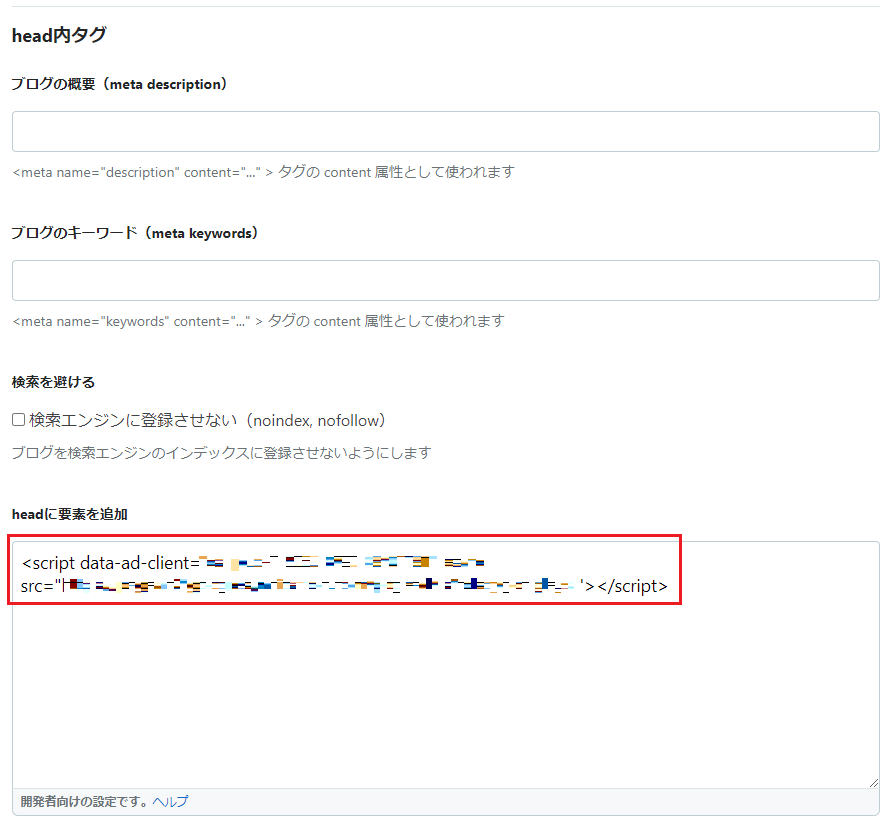This screenshot has height=821, width=885.
Task: Click the ブログの概要 label
Action: tap(118, 84)
